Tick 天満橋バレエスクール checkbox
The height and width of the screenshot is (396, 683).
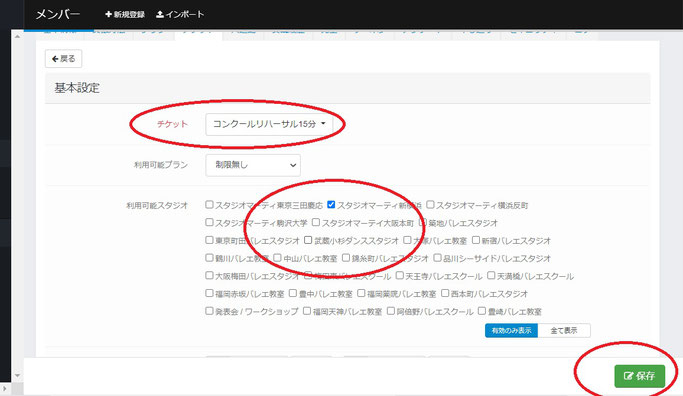[491, 275]
